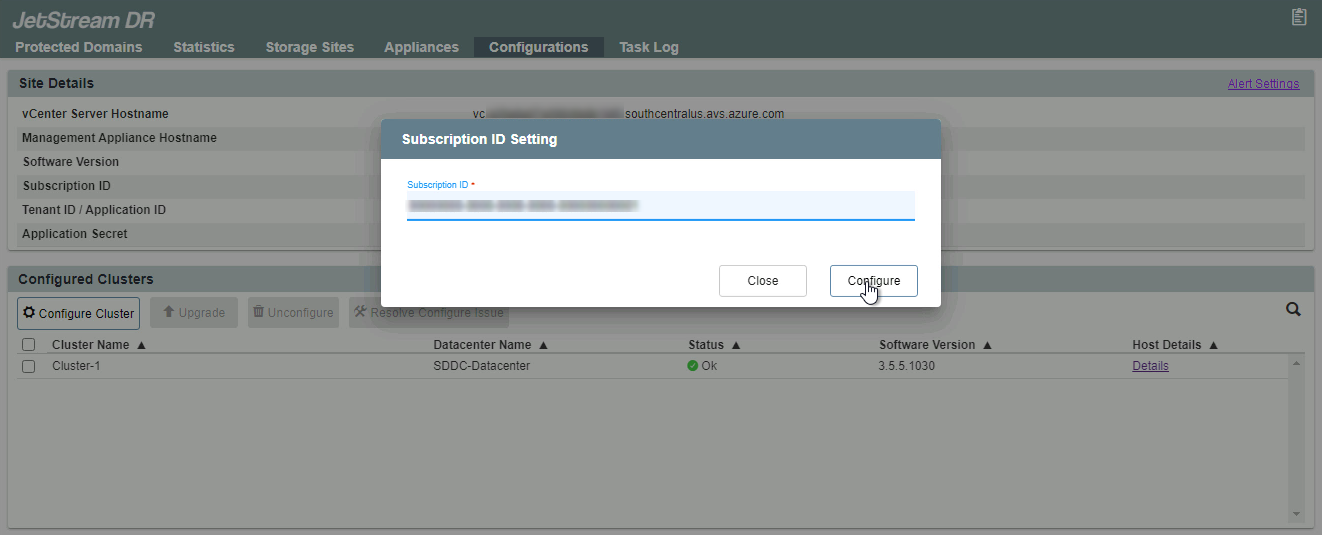Open the Task Log tab
This screenshot has width=1322, height=535.
click(x=648, y=47)
